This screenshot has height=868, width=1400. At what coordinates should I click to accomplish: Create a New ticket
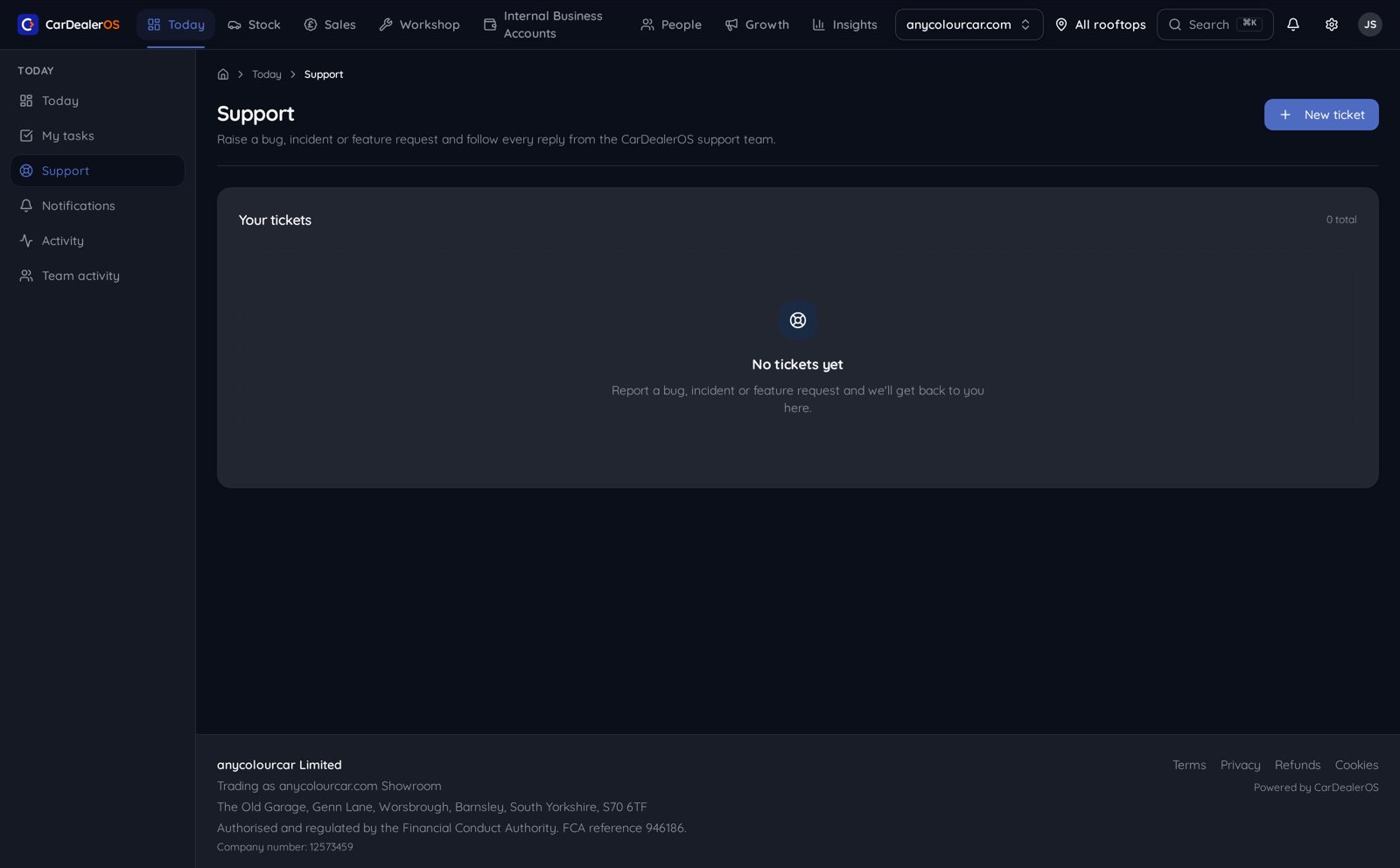tap(1320, 115)
